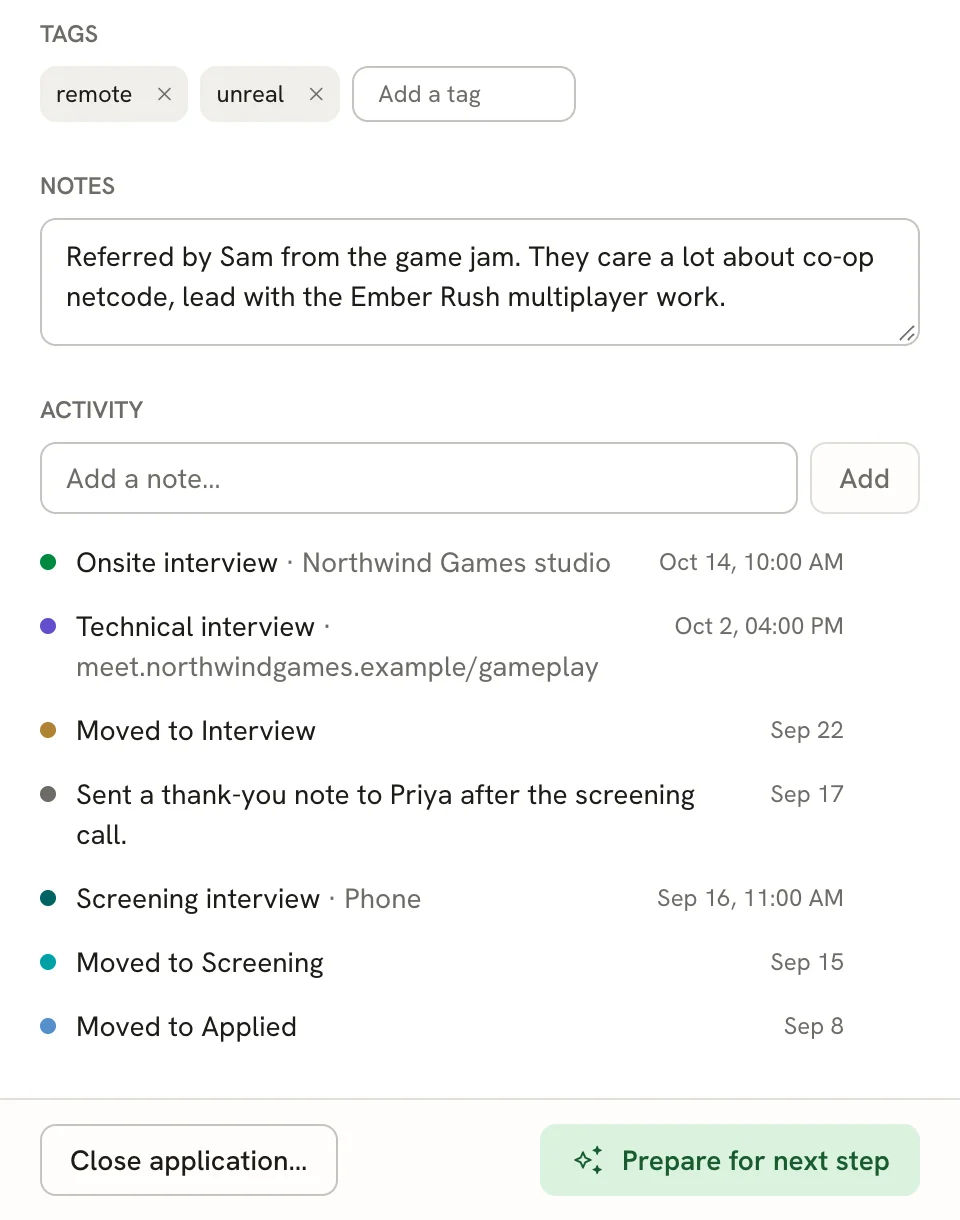The width and height of the screenshot is (960, 1220).
Task: Select the Screening interview Phone entry
Action: 442,899
